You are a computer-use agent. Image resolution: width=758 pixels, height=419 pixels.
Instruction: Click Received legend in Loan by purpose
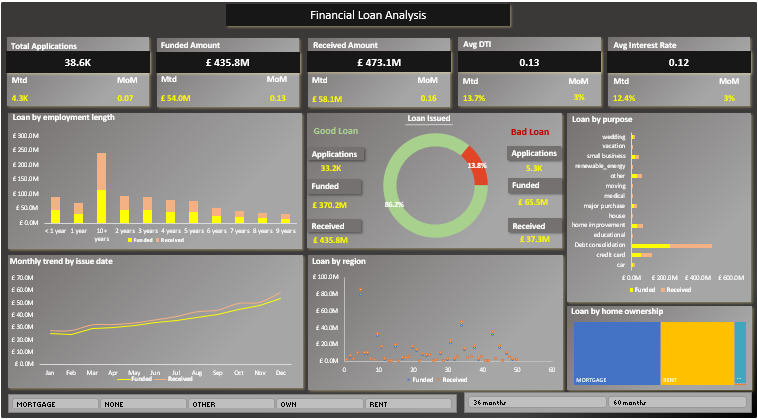click(675, 290)
